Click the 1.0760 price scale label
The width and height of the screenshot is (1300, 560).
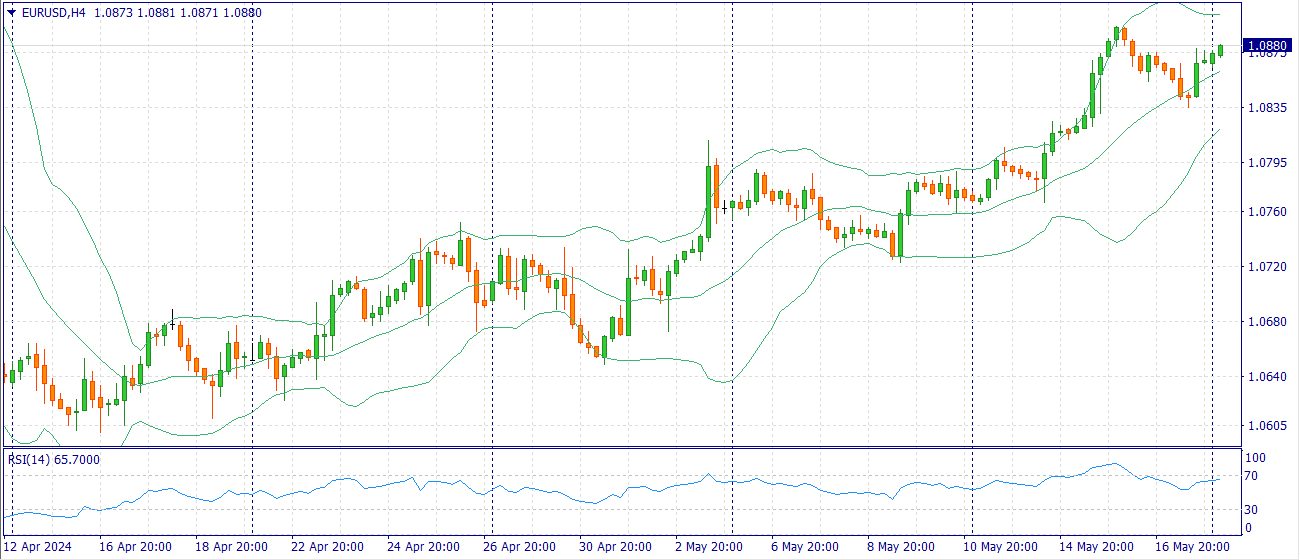1269,212
